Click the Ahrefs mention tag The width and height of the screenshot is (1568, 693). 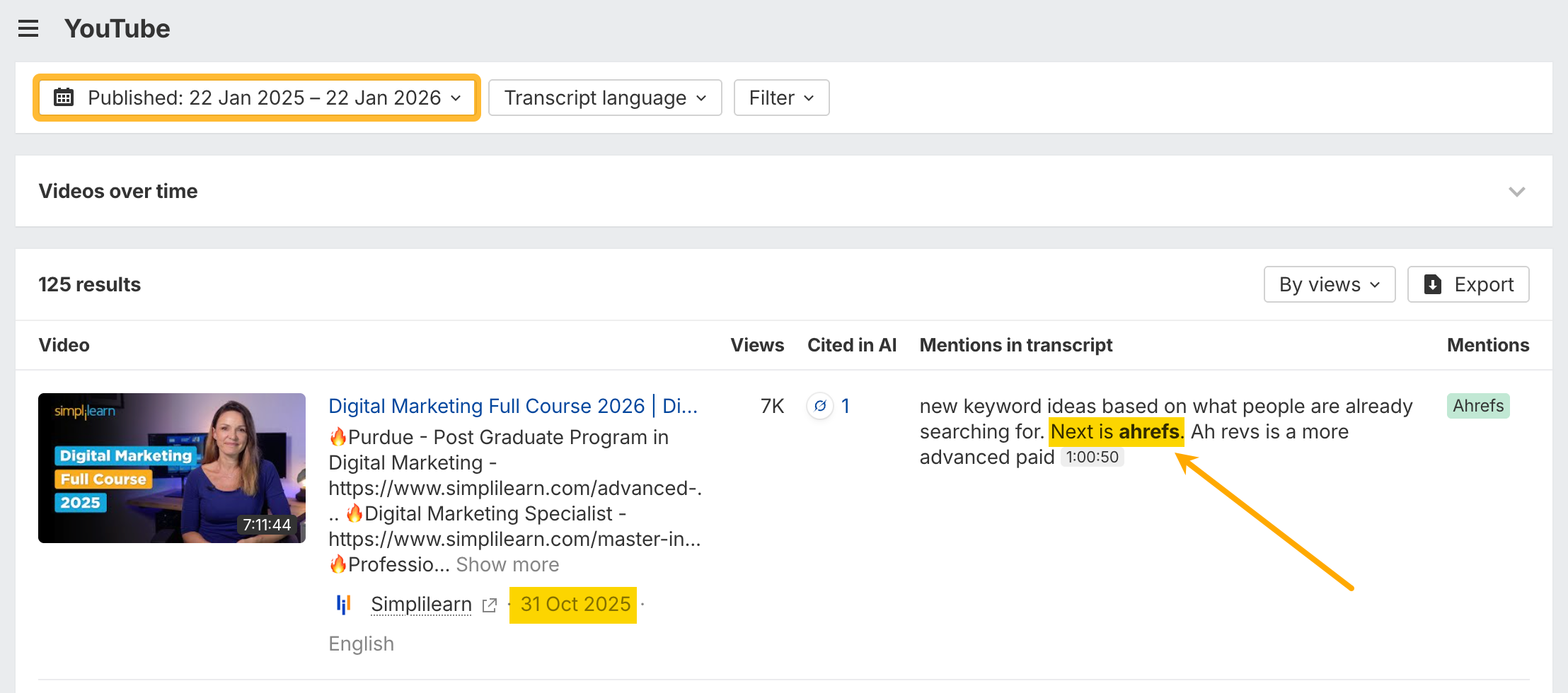pyautogui.click(x=1478, y=406)
